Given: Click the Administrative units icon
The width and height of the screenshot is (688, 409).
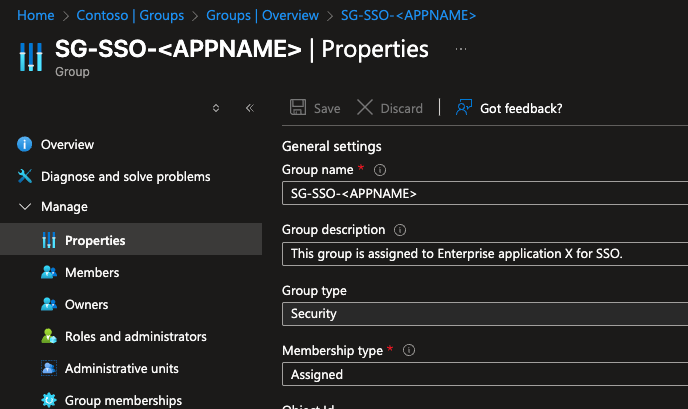Looking at the screenshot, I should [48, 369].
